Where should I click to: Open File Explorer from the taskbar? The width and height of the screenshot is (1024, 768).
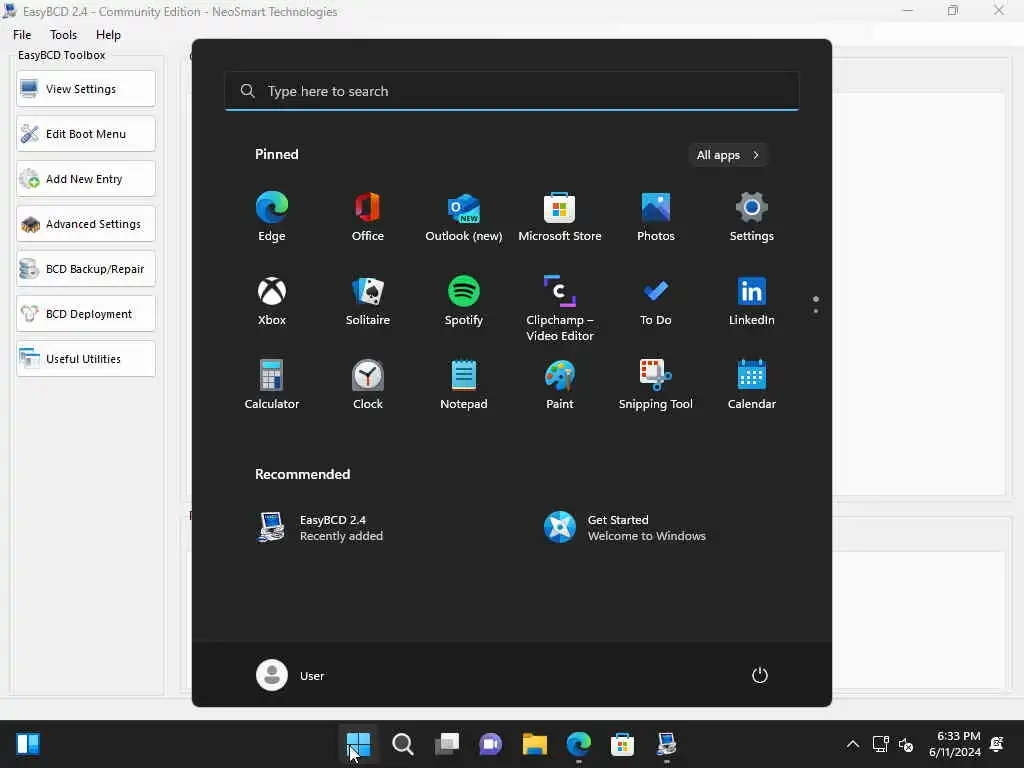(x=535, y=744)
